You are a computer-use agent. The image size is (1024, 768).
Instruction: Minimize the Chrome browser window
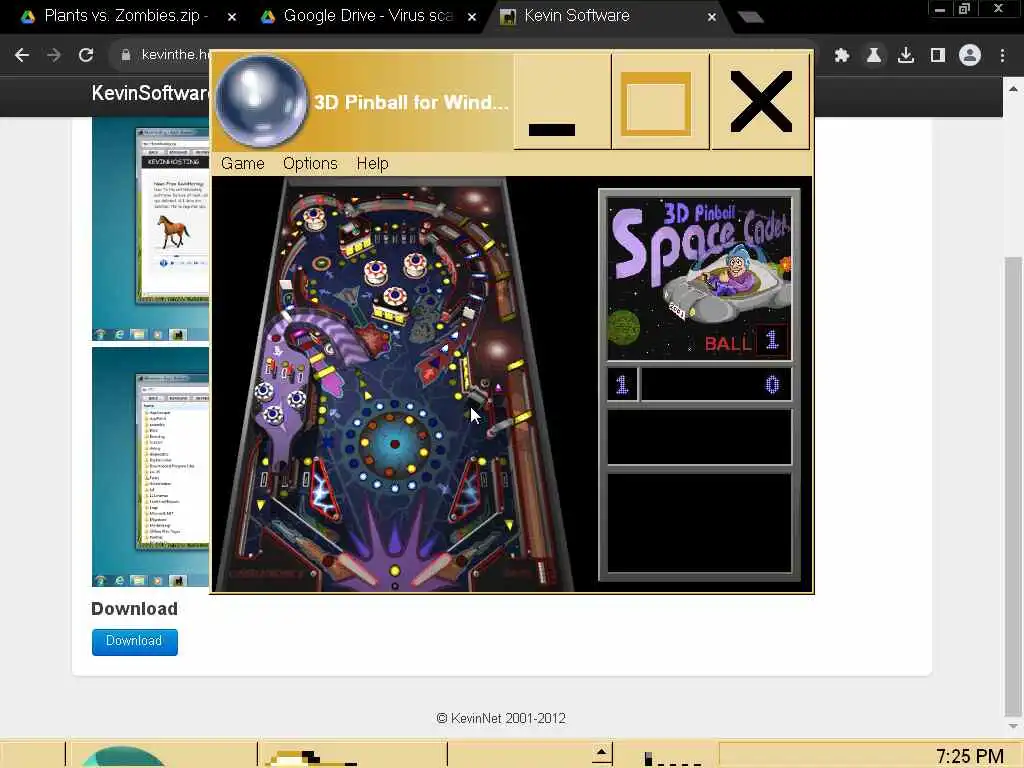click(939, 9)
